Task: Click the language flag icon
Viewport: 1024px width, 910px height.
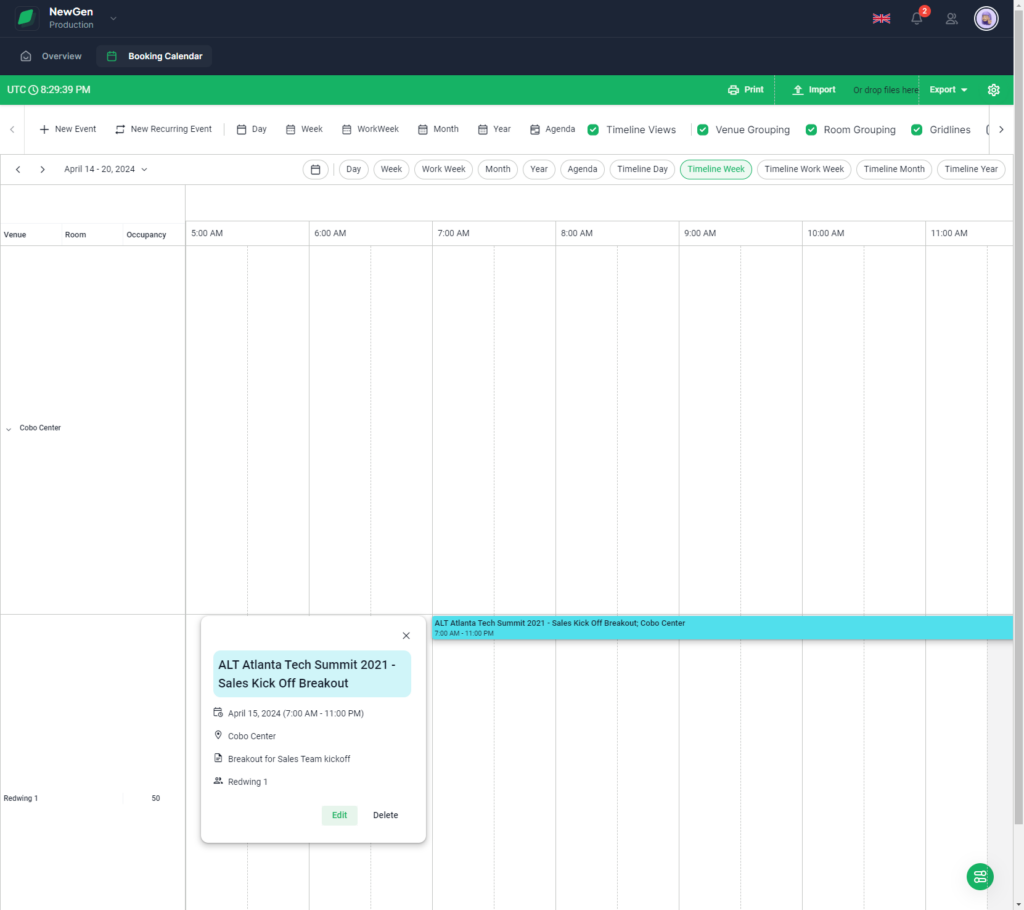Action: [881, 19]
